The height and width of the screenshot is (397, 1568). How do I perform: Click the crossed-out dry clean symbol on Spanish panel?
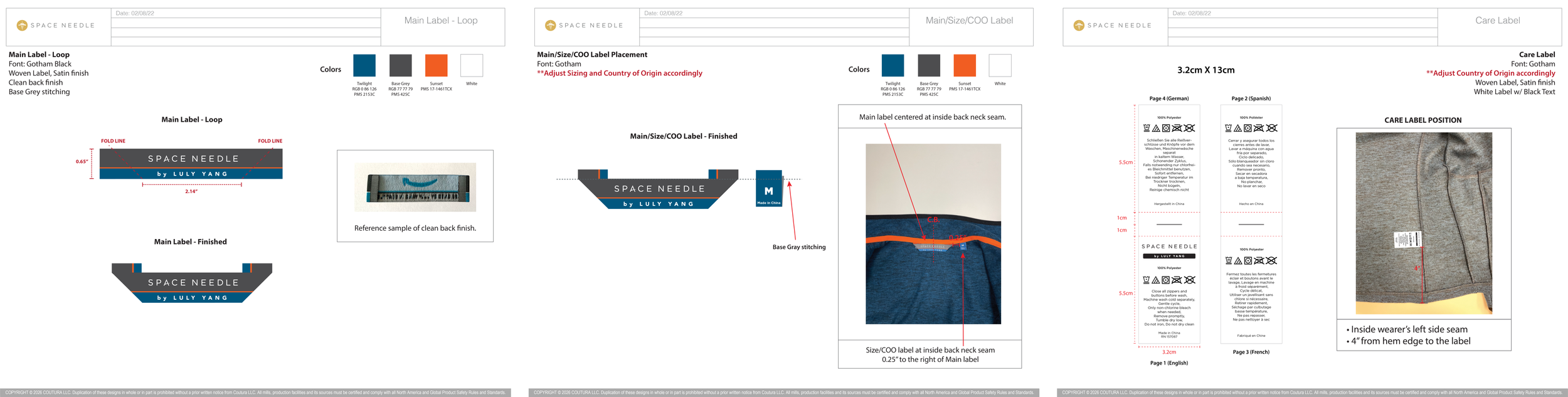click(x=1271, y=128)
